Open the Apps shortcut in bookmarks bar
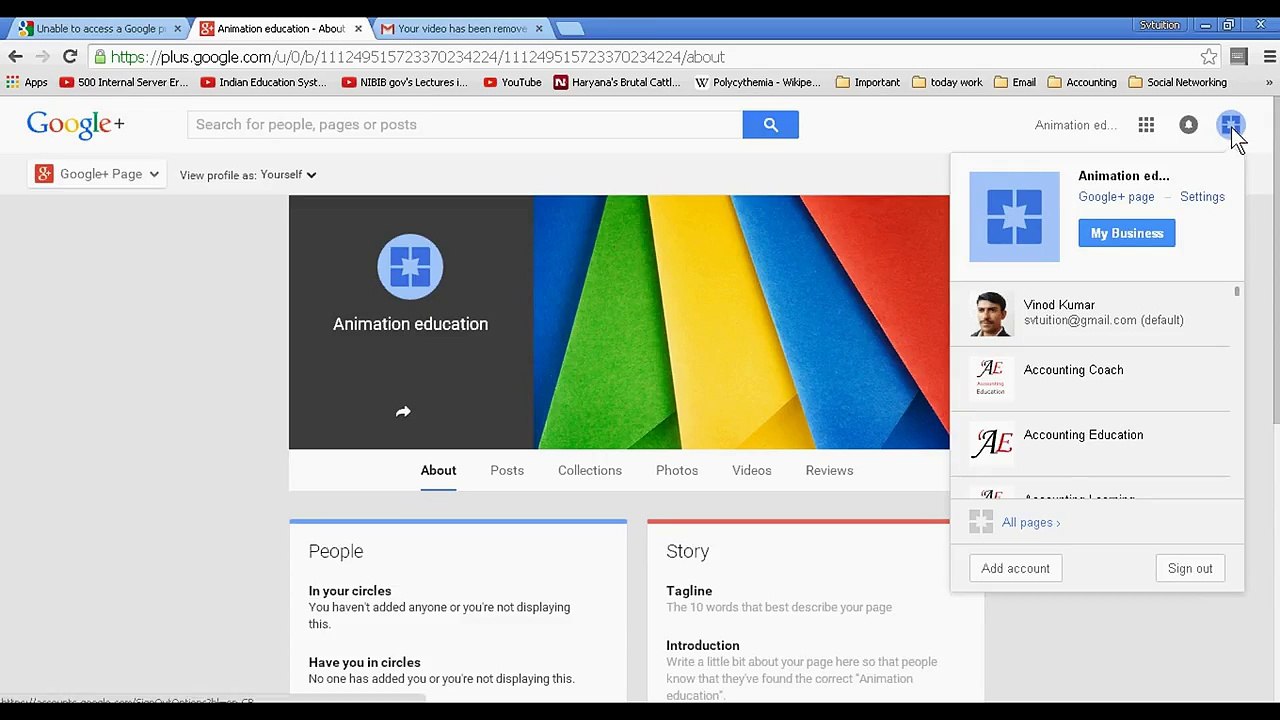The image size is (1280, 720). coord(27,82)
